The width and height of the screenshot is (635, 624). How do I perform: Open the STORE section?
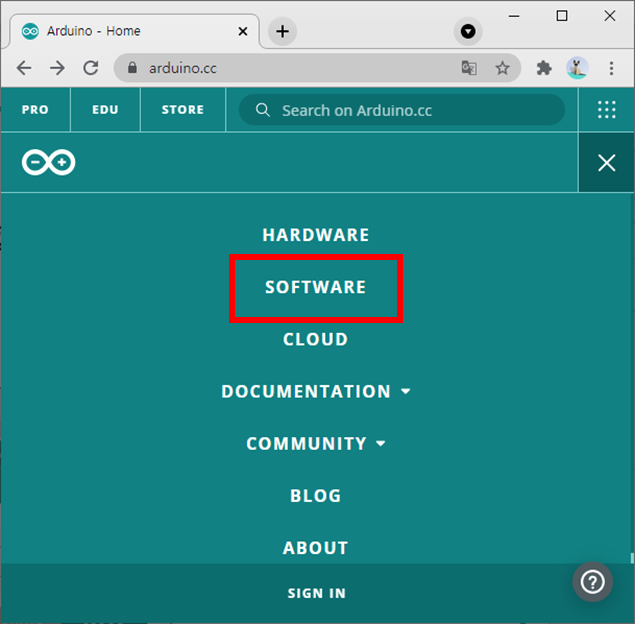point(183,110)
